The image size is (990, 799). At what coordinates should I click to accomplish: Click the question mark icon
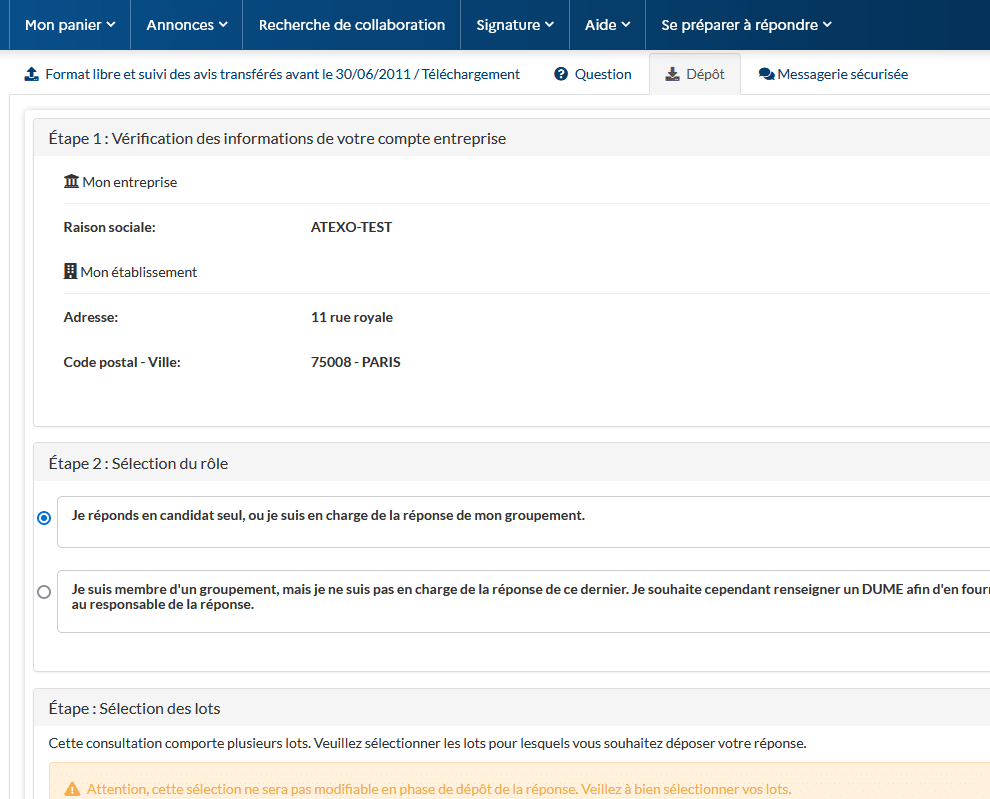(x=561, y=74)
